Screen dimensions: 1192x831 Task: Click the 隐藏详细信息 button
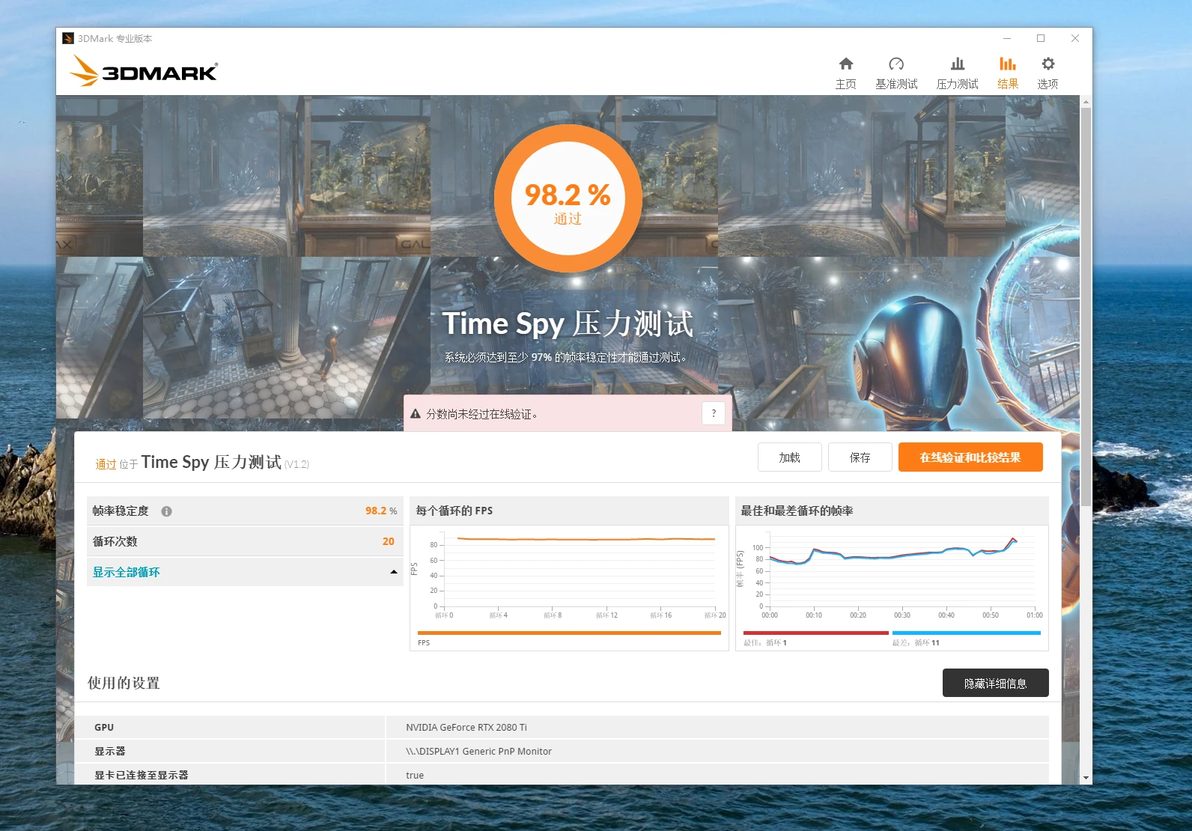click(x=995, y=683)
